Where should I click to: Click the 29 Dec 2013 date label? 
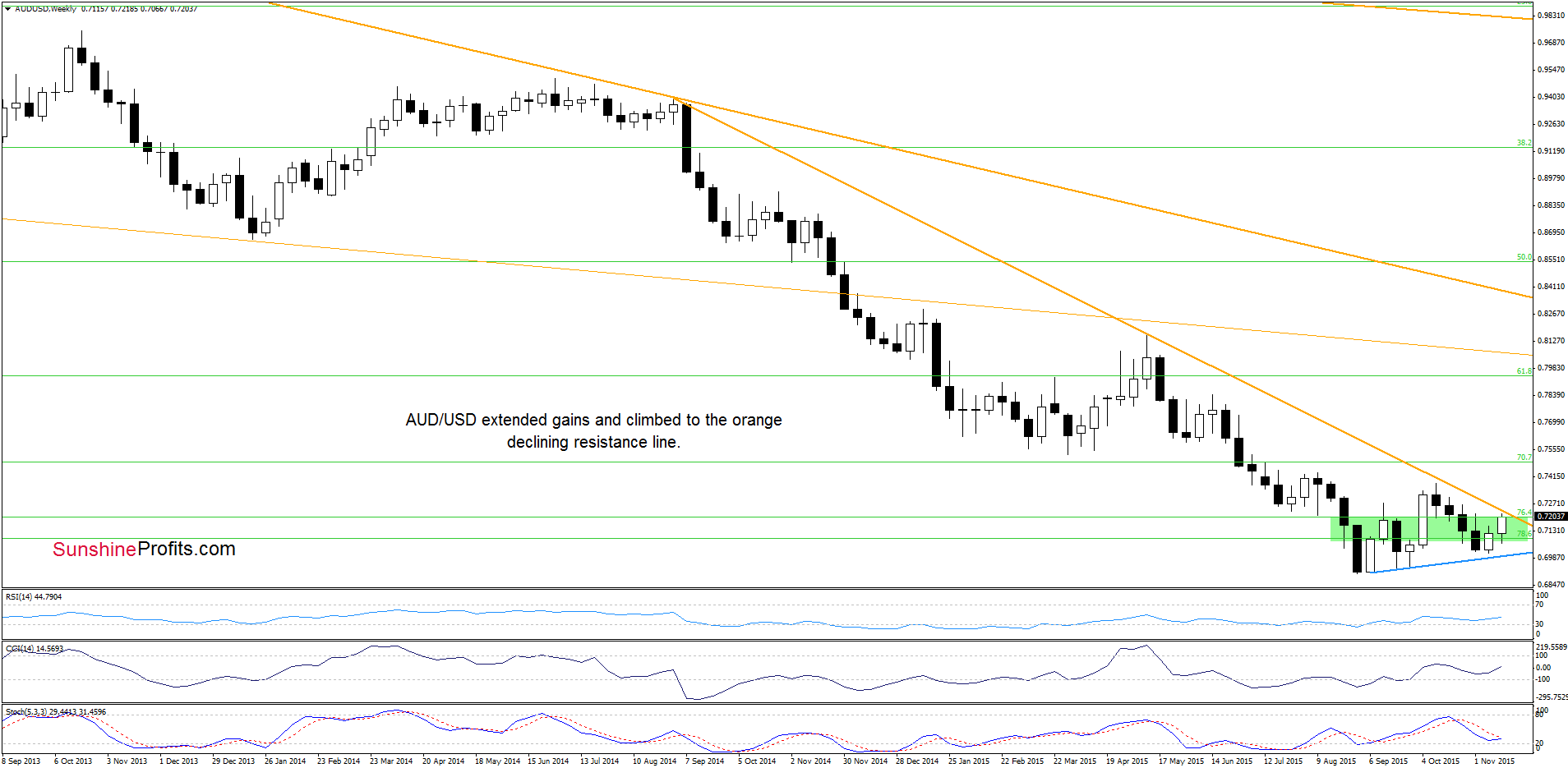[233, 761]
